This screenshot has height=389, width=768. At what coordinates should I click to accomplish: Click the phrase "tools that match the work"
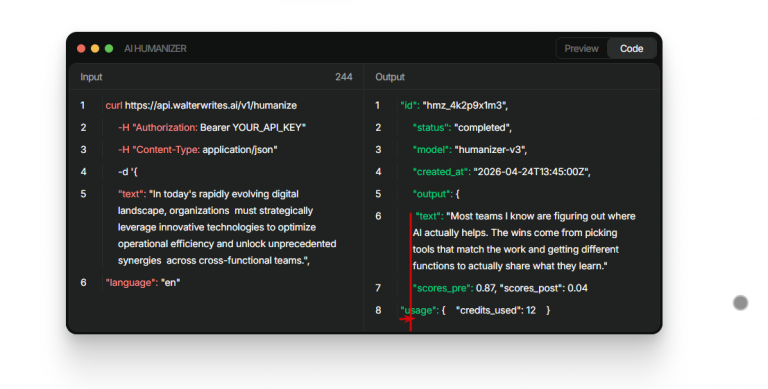(x=469, y=249)
